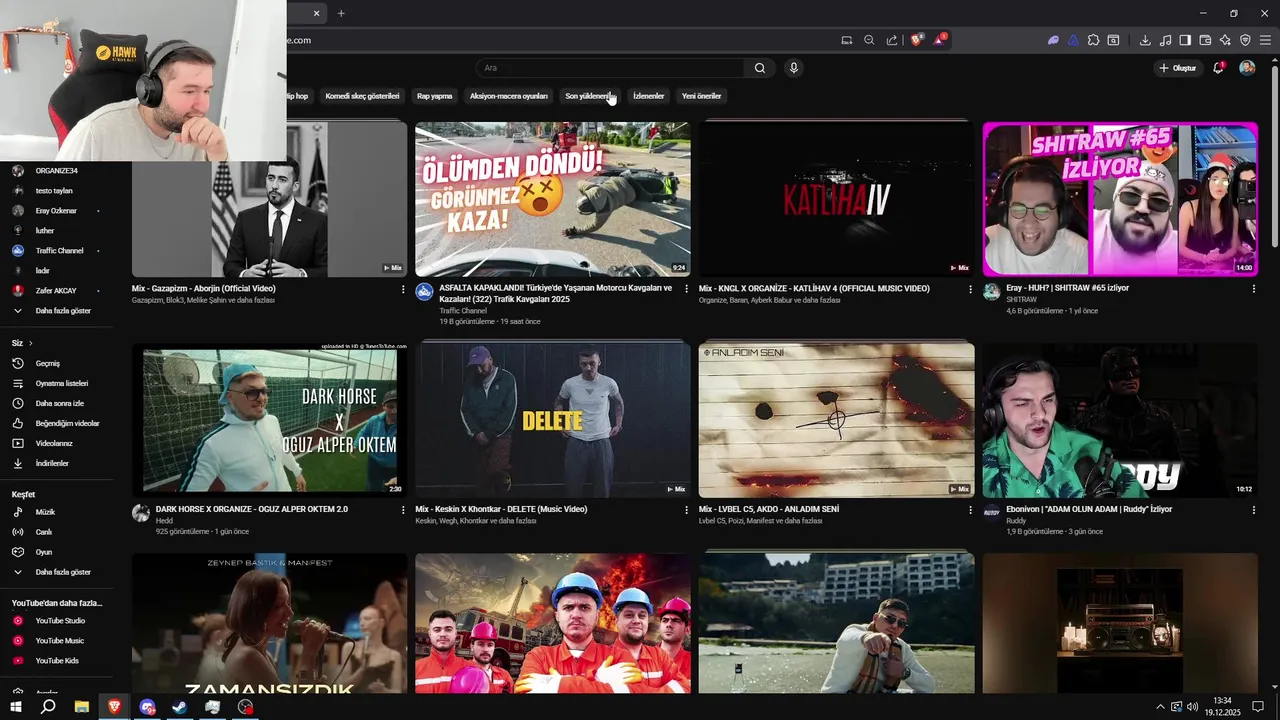Viewport: 1280px width, 720px height.
Task: Open options menu for Gazapizm Aborjin mix
Action: coord(403,289)
